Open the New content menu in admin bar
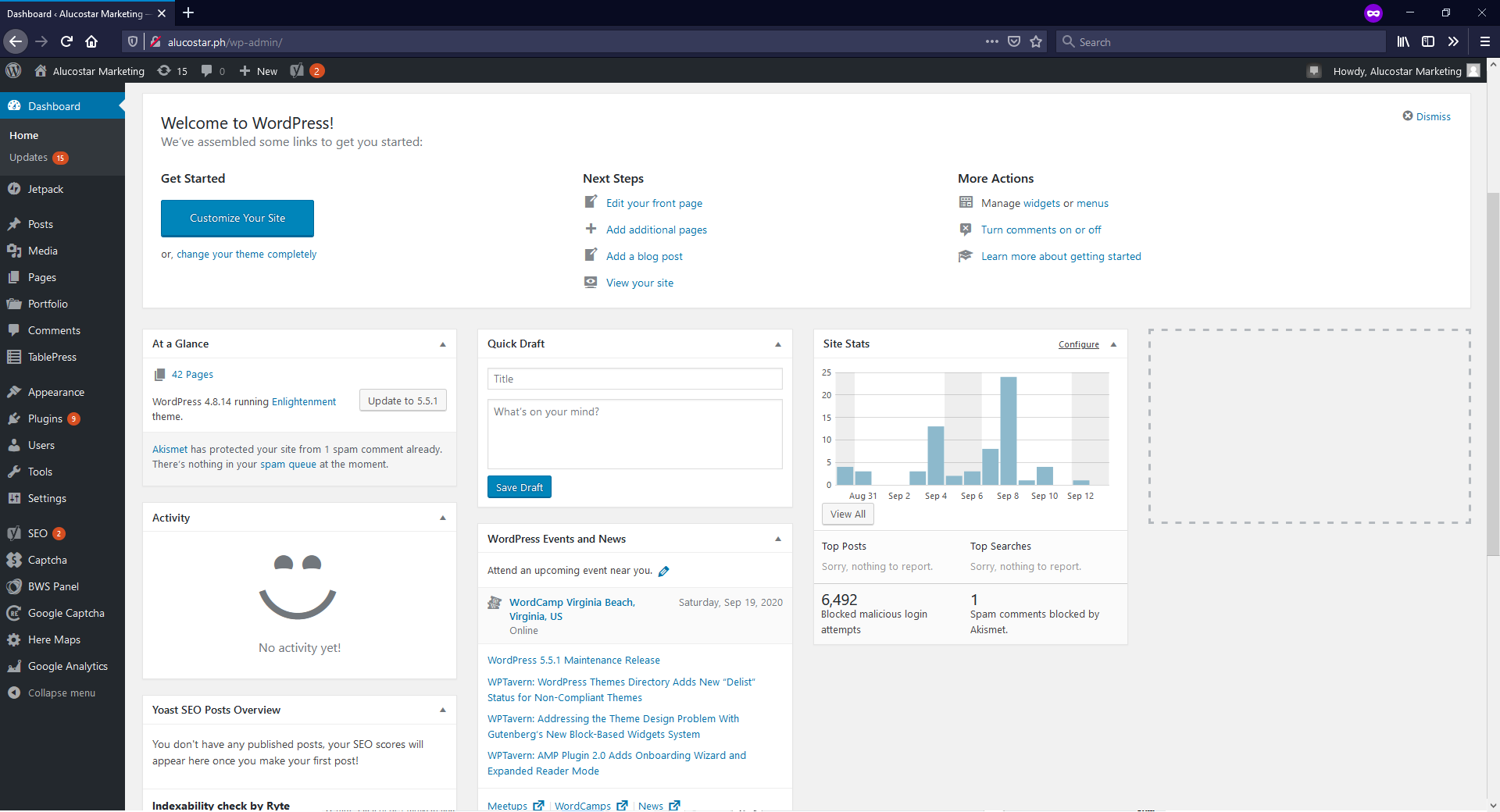The width and height of the screenshot is (1500, 812). click(258, 71)
